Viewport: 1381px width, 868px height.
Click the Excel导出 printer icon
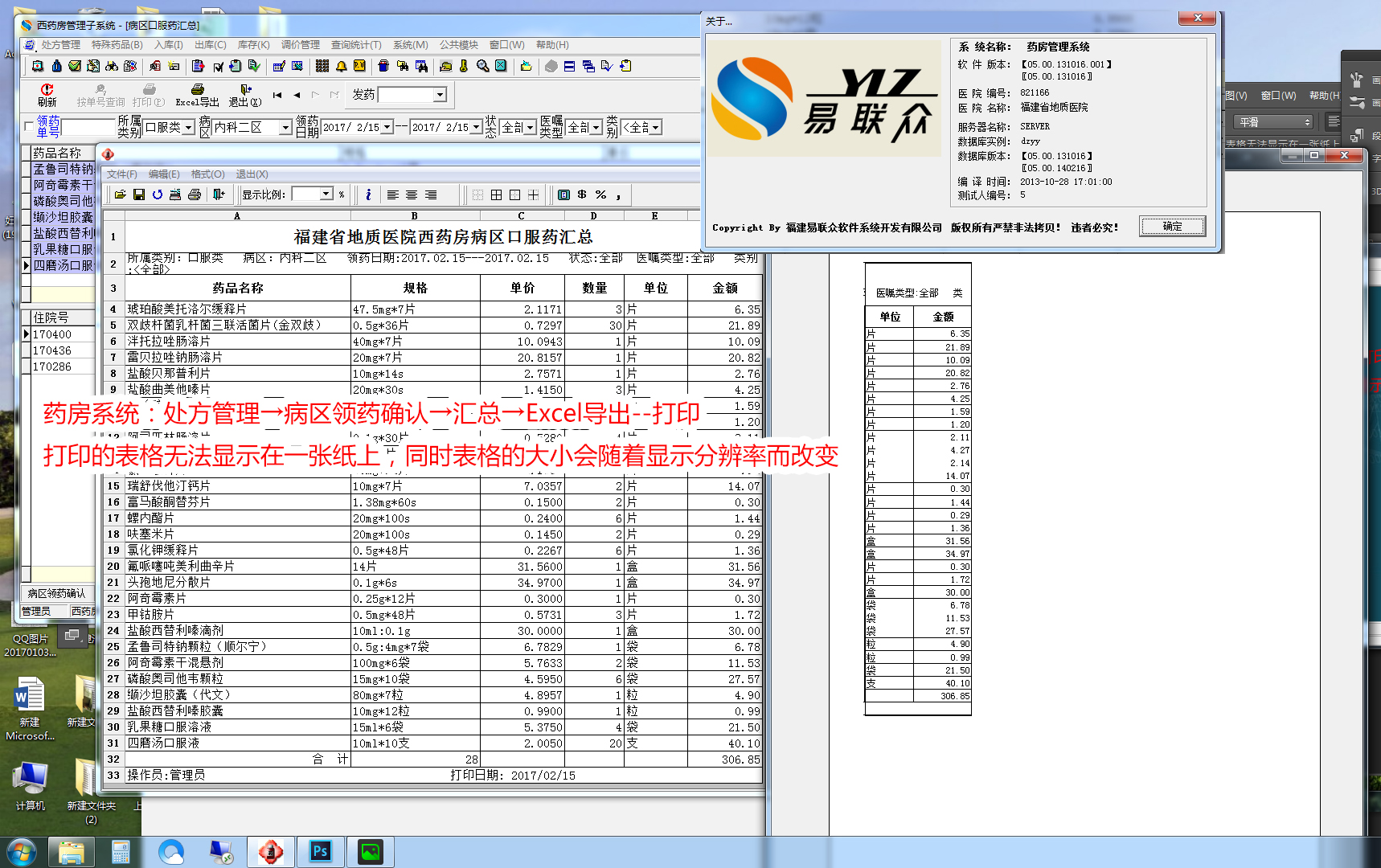(198, 89)
